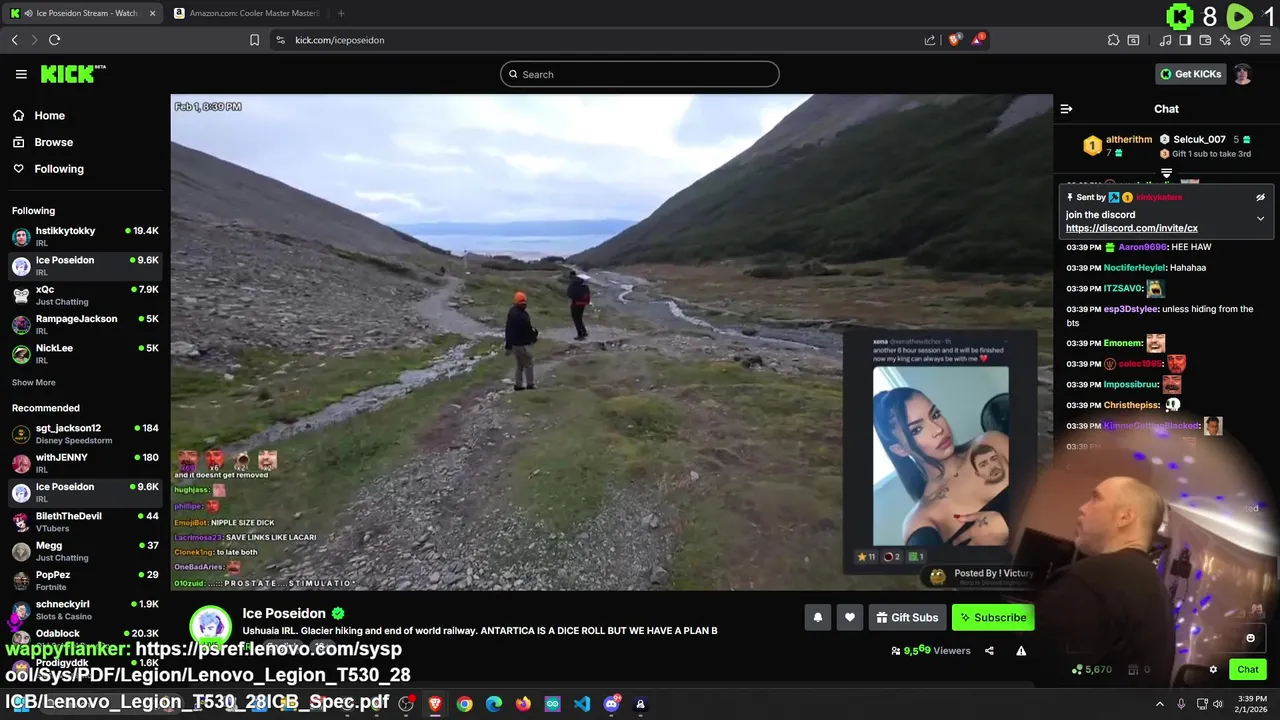Follow the channel with the heart button

pos(850,618)
